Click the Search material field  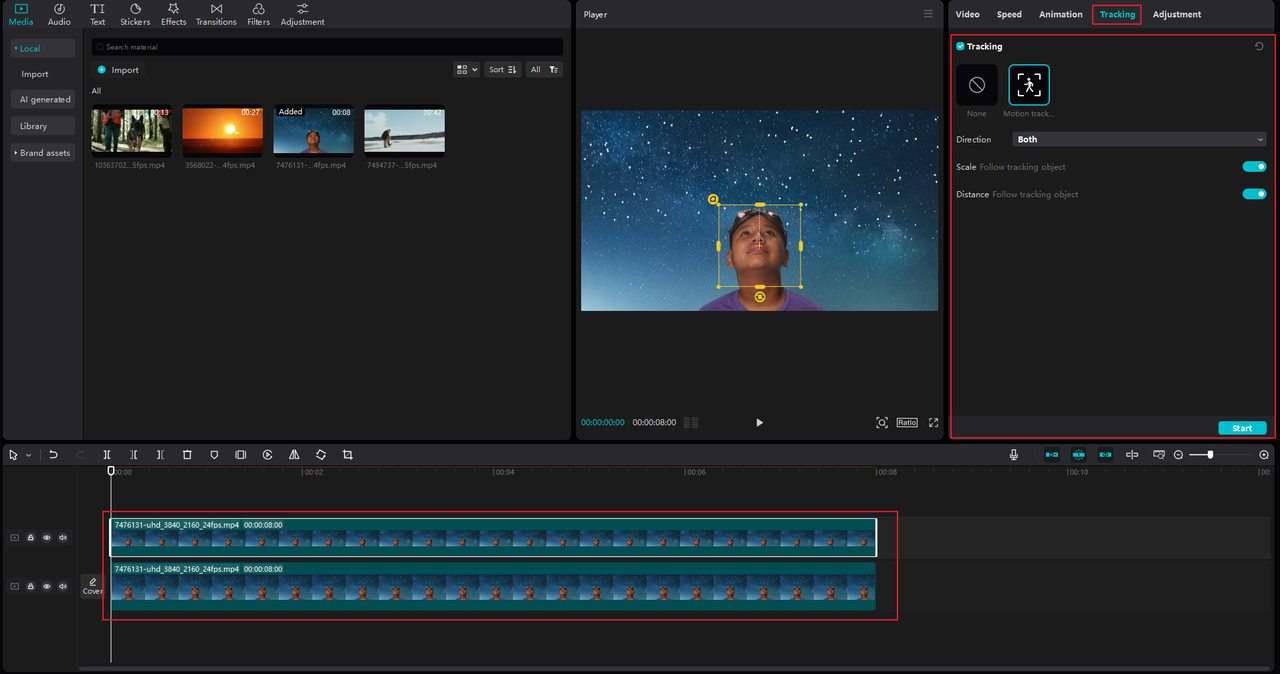coord(327,47)
